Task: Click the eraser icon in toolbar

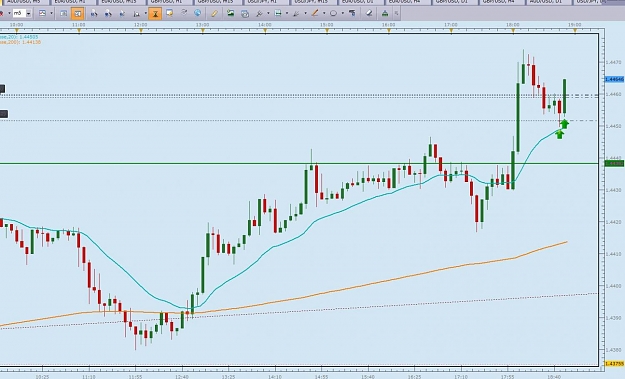Action: click(x=369, y=14)
